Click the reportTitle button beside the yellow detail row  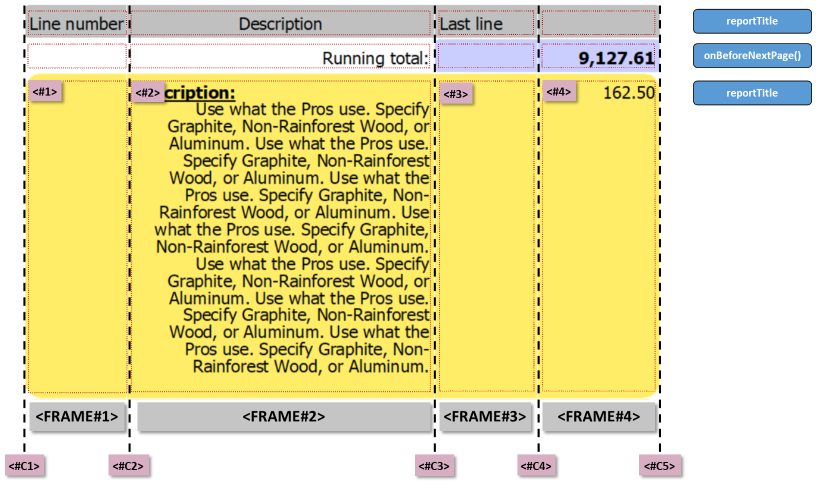coord(752,93)
